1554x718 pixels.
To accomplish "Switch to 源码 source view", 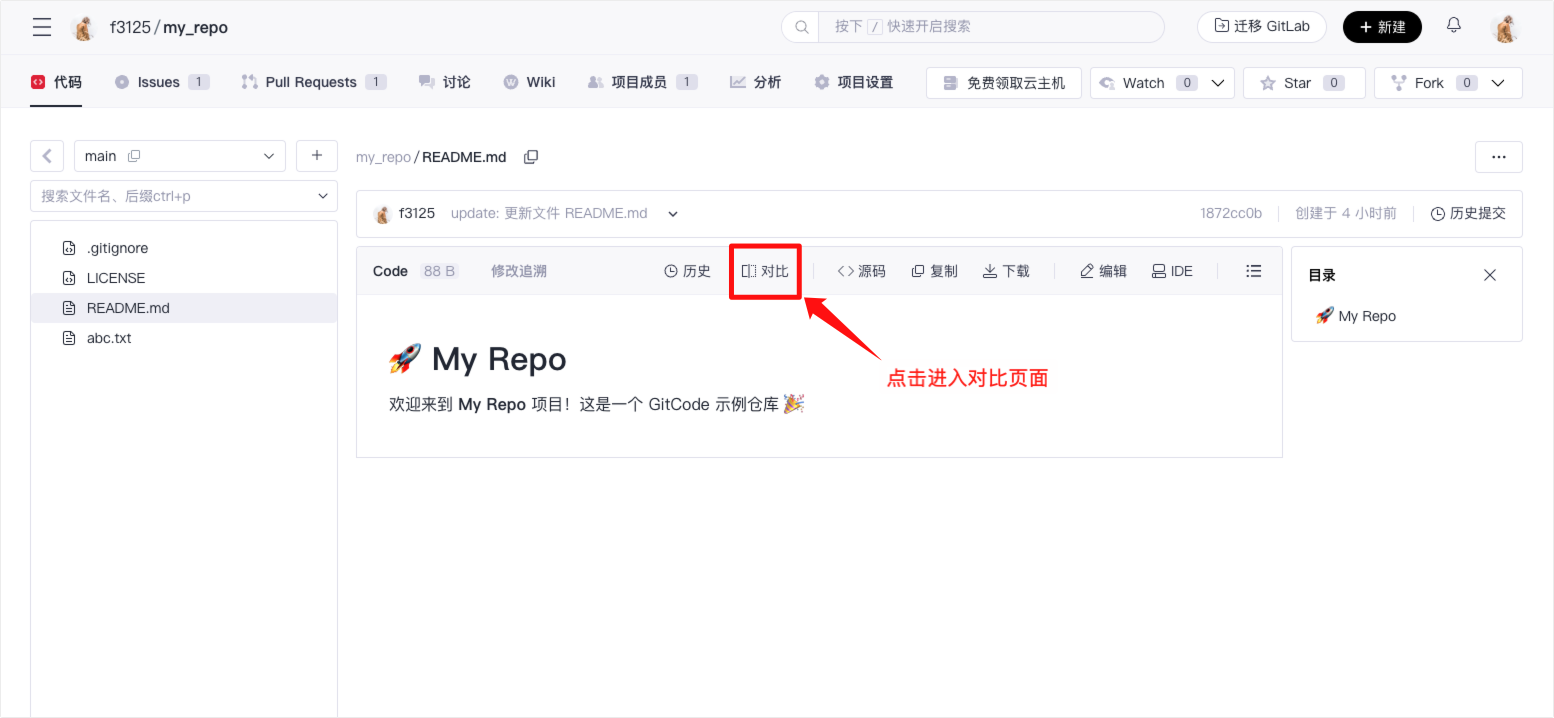I will [x=861, y=271].
